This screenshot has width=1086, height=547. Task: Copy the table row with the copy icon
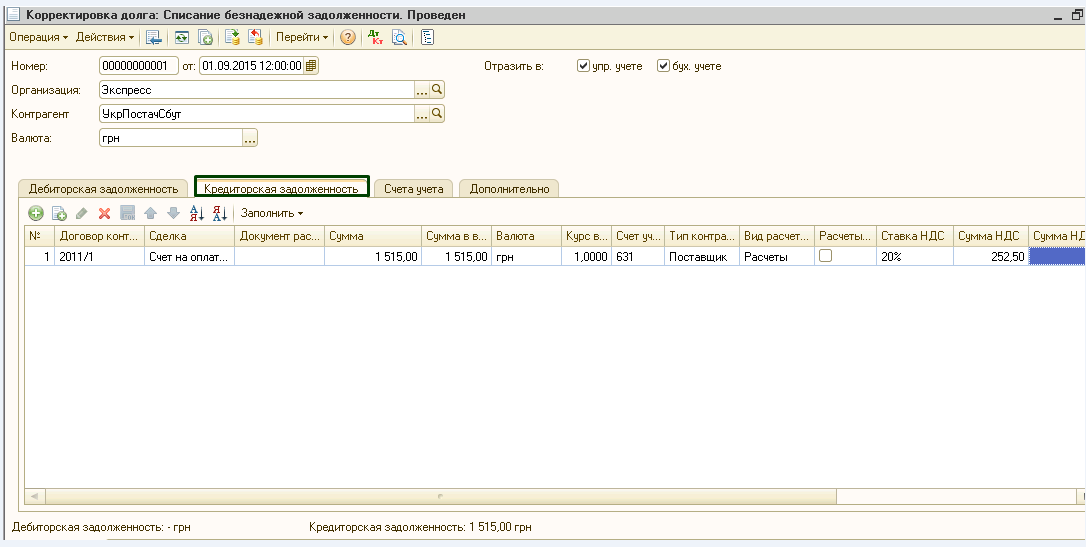60,213
